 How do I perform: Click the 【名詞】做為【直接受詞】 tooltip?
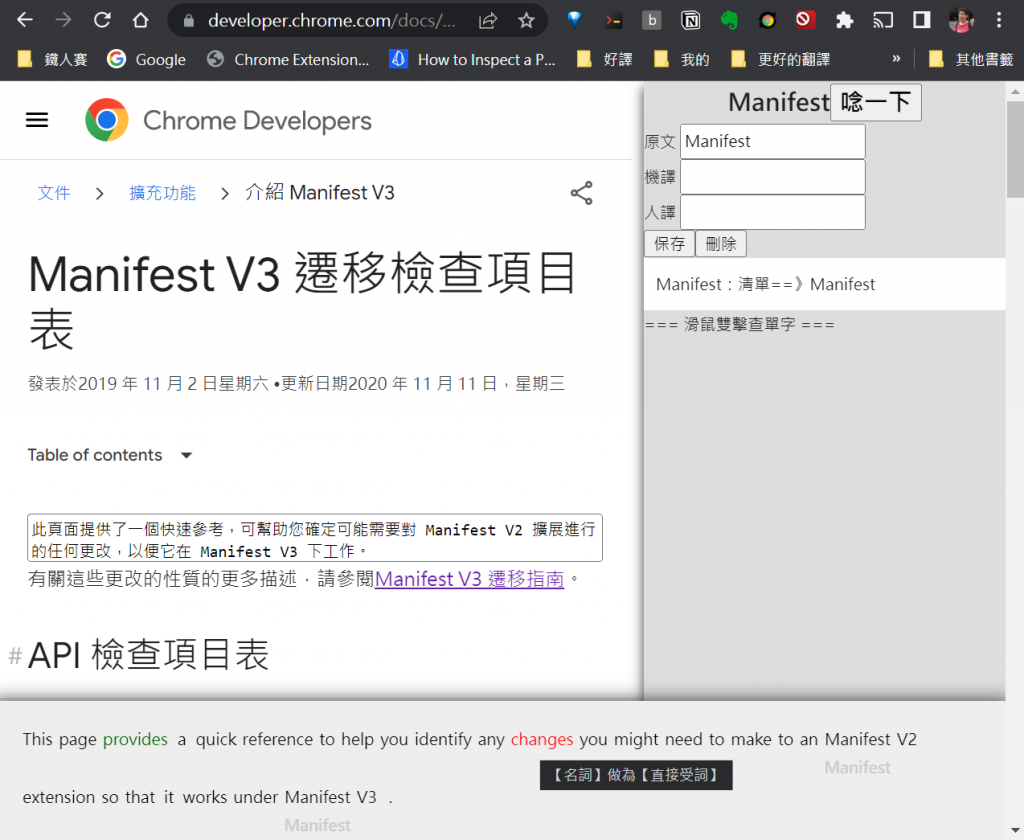click(636, 775)
